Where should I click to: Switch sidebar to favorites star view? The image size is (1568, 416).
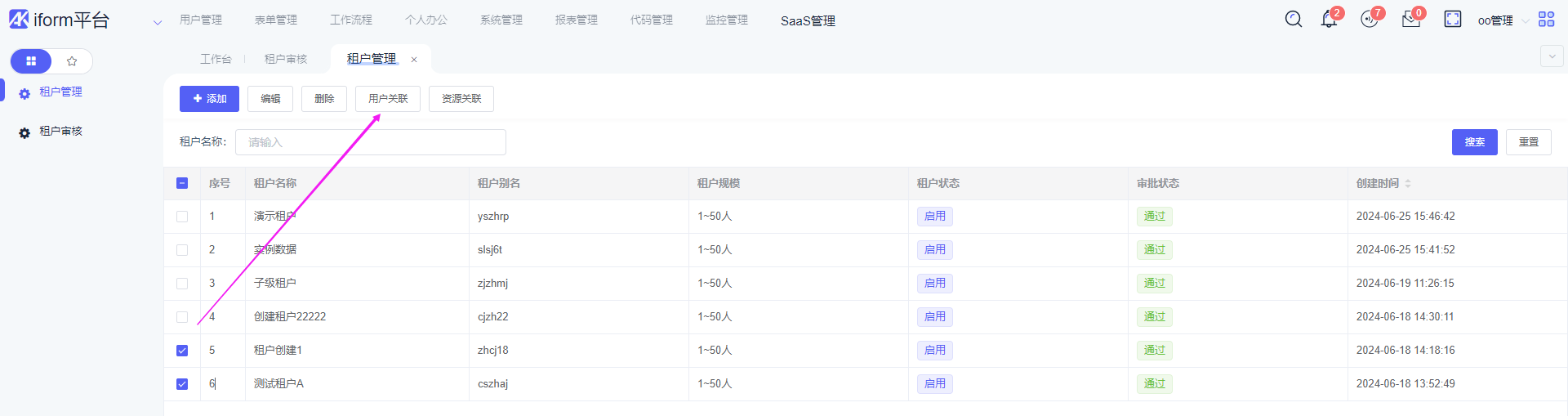(72, 61)
